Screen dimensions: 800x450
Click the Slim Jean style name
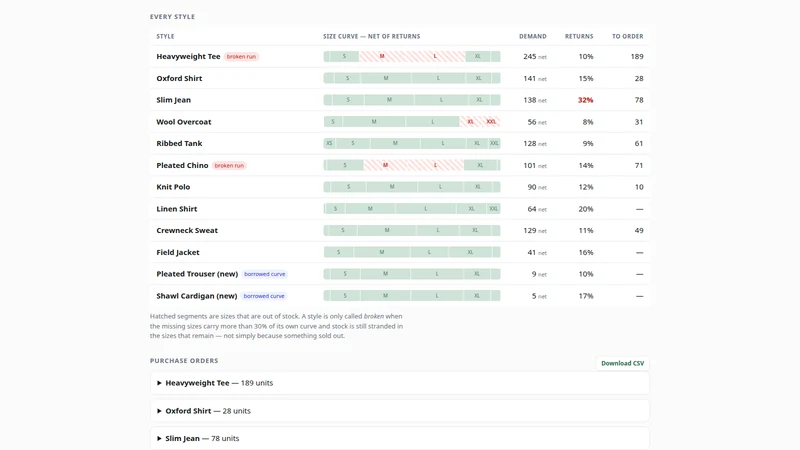(x=173, y=100)
